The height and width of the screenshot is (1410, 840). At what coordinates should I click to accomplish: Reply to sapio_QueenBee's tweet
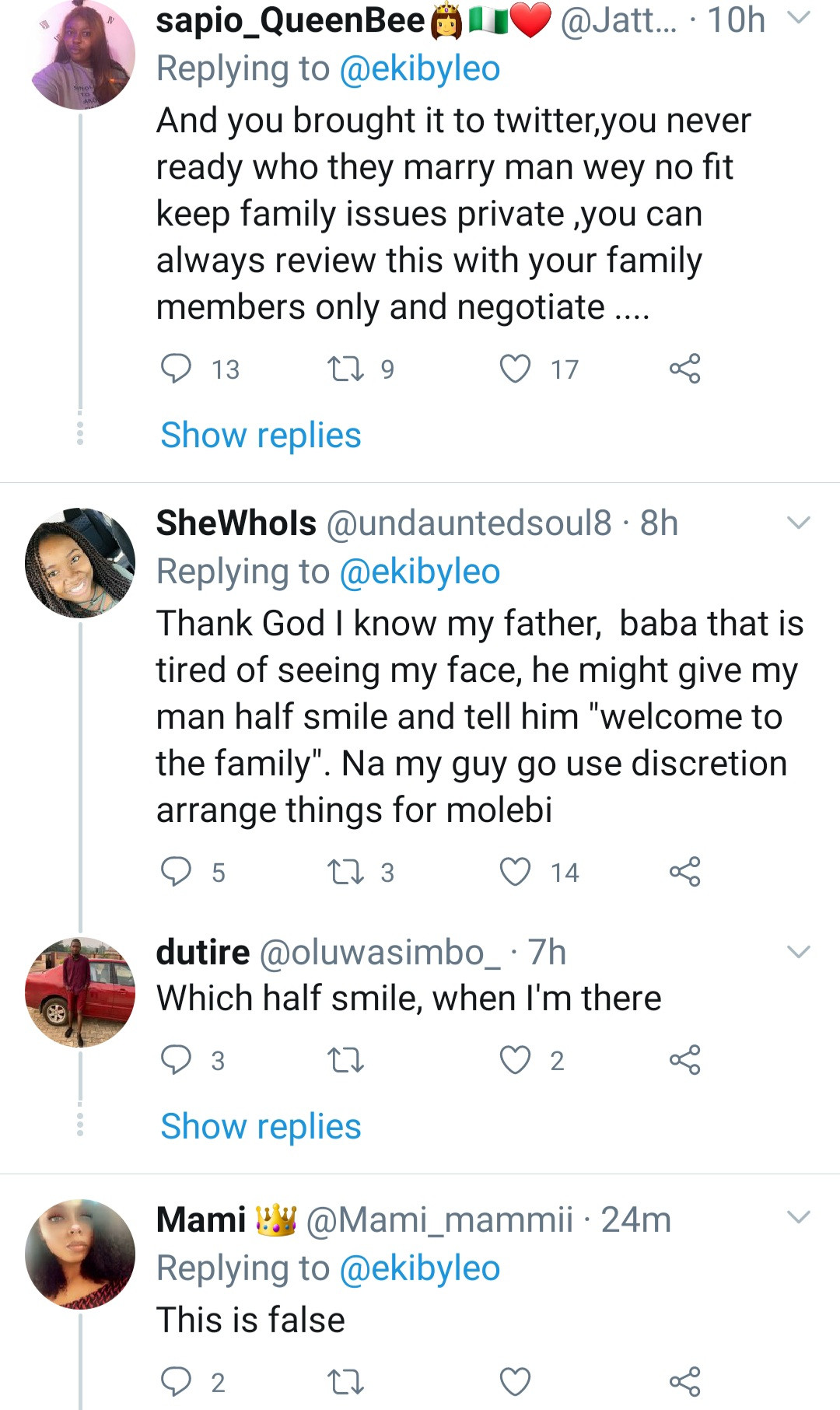click(176, 369)
